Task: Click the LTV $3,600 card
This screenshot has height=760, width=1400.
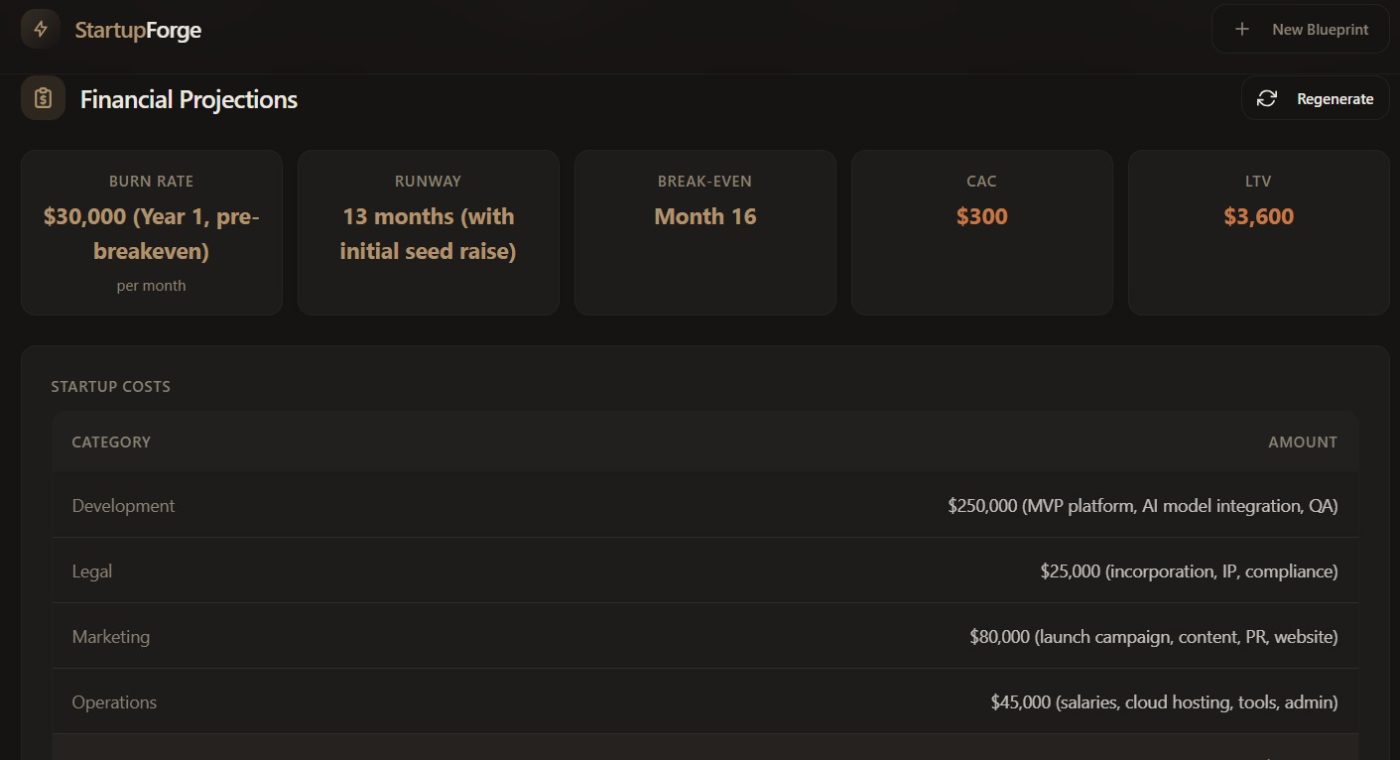Action: (x=1258, y=232)
